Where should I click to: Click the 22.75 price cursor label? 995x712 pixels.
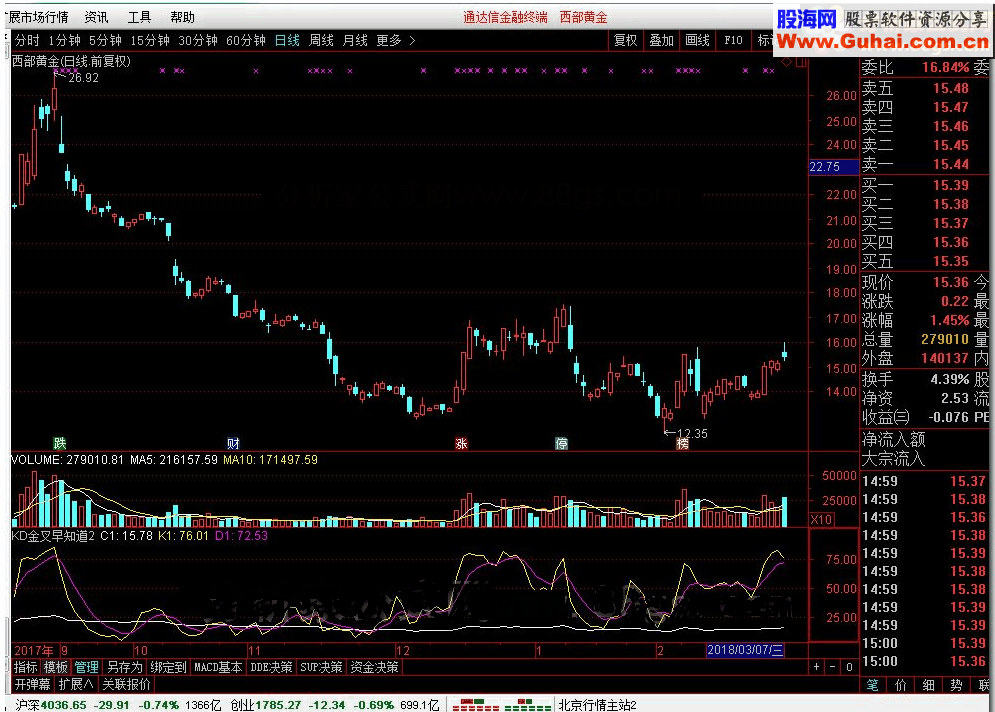(x=833, y=166)
